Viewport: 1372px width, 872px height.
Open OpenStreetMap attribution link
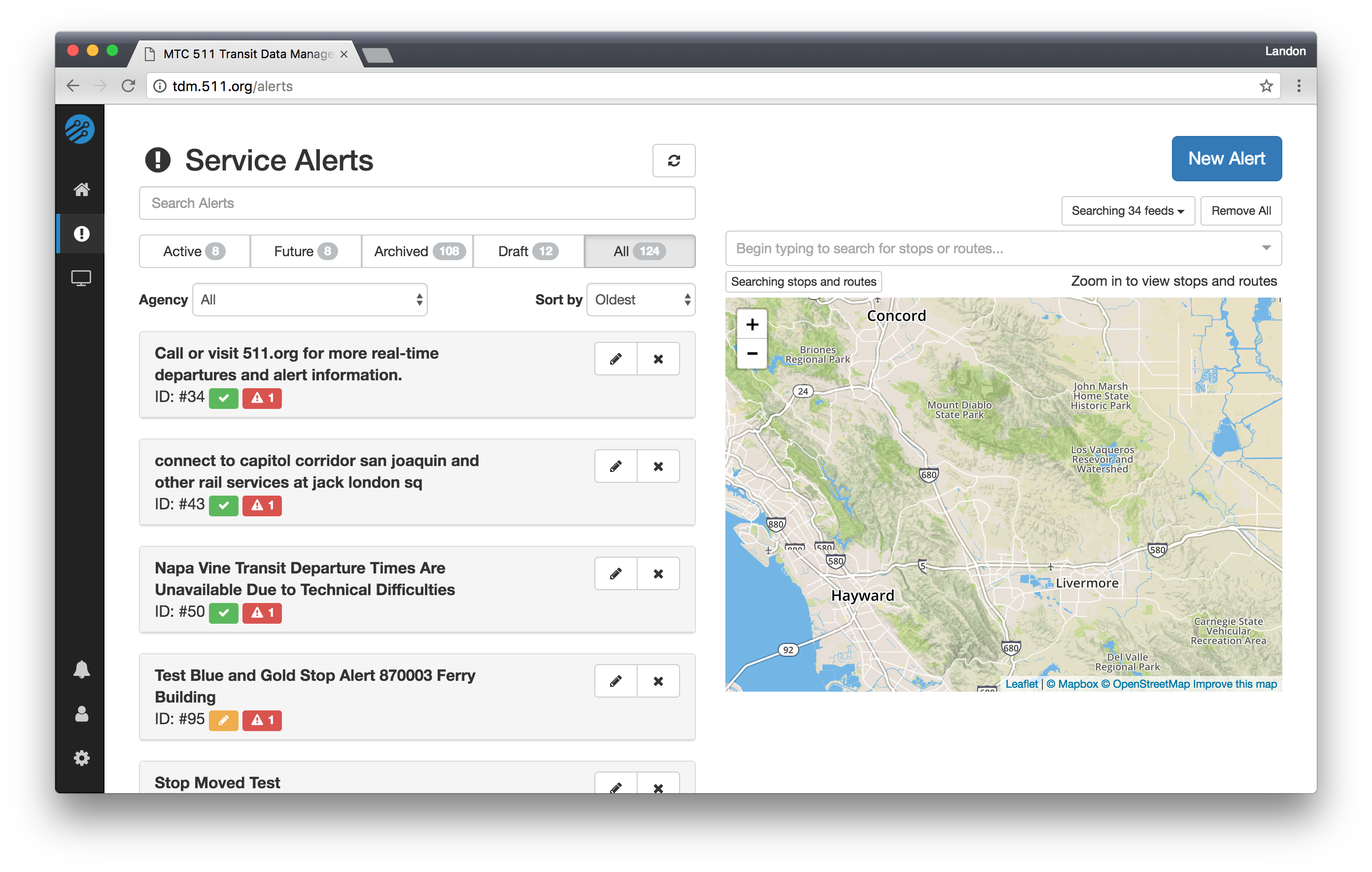[x=1145, y=683]
